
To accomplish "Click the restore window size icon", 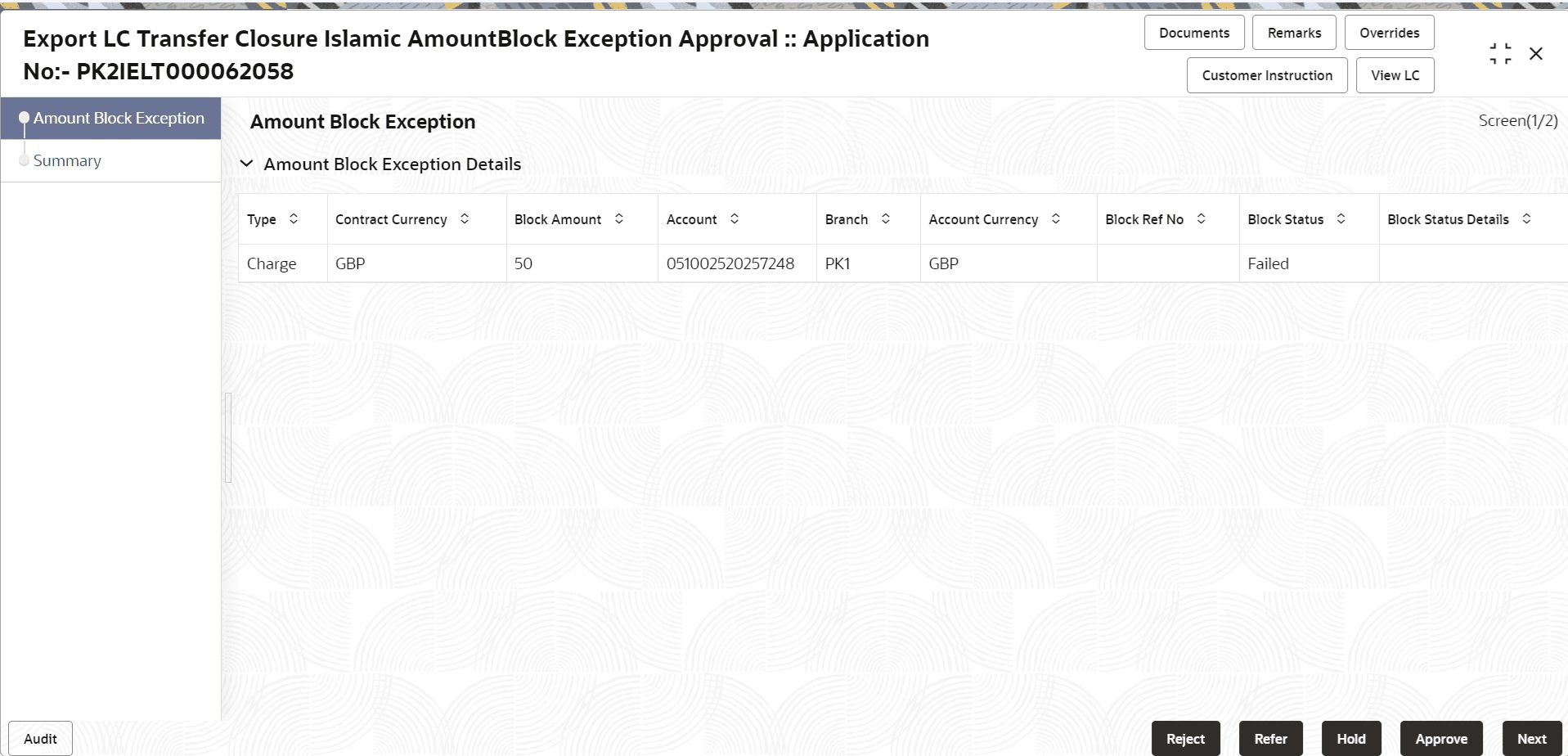I will (1500, 53).
